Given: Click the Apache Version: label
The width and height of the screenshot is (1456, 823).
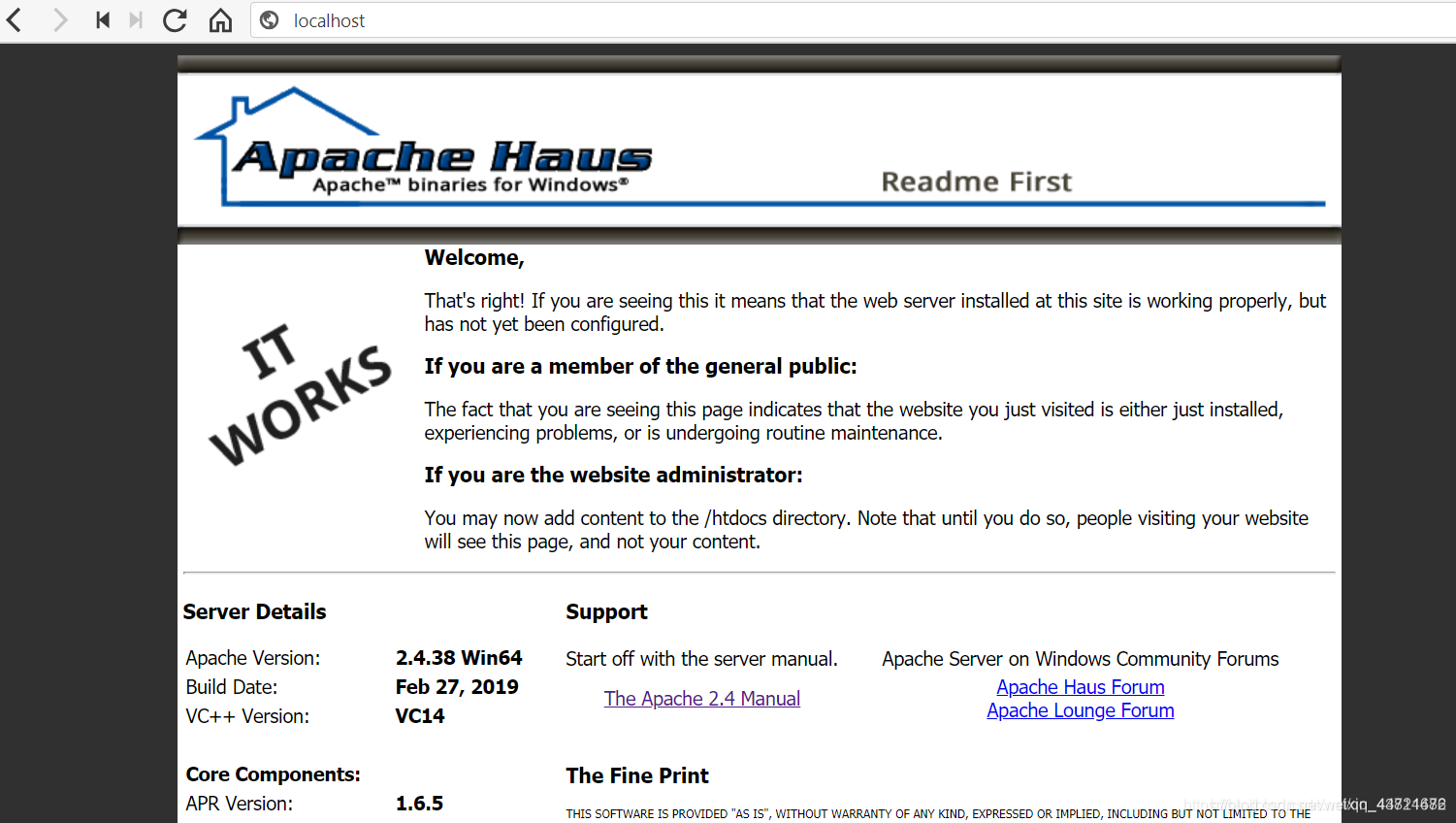Looking at the screenshot, I should click(253, 658).
